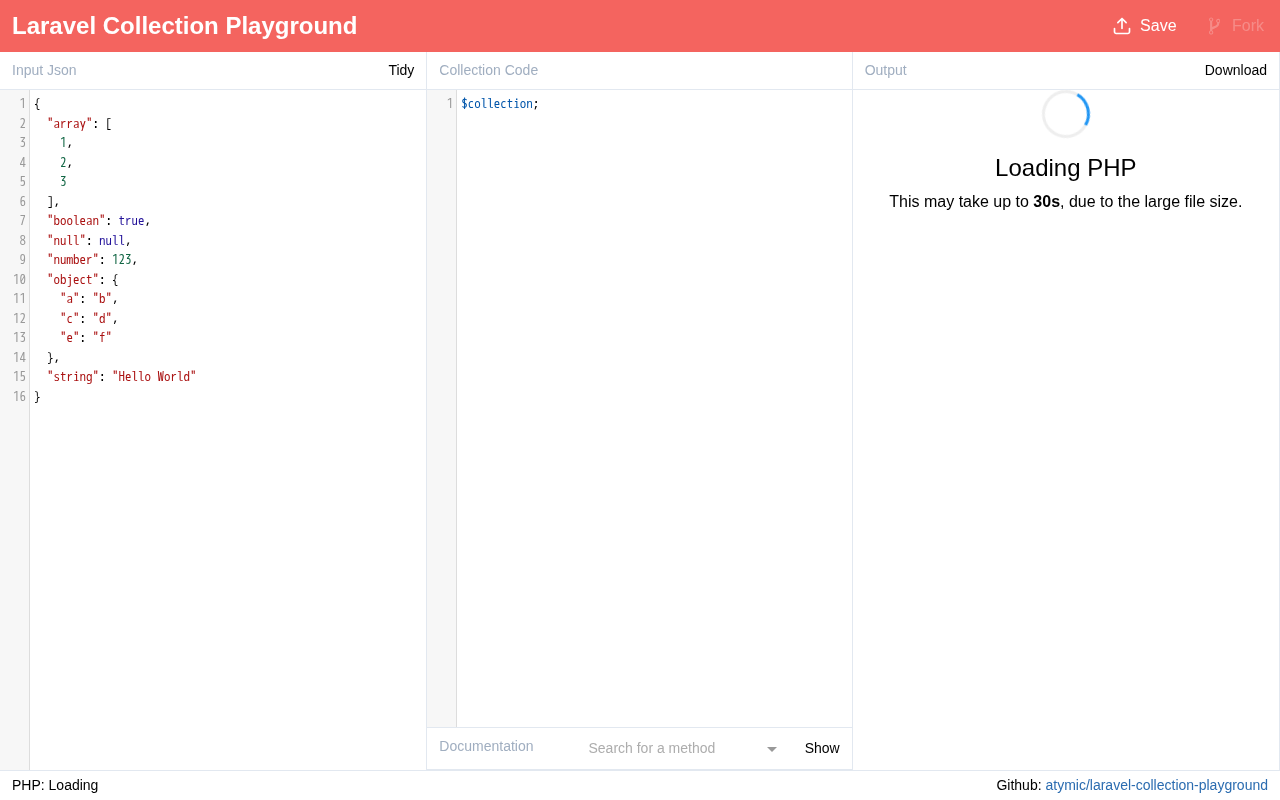Image resolution: width=1280 pixels, height=800 pixels.
Task: Click the Save button label
Action: (x=1158, y=26)
